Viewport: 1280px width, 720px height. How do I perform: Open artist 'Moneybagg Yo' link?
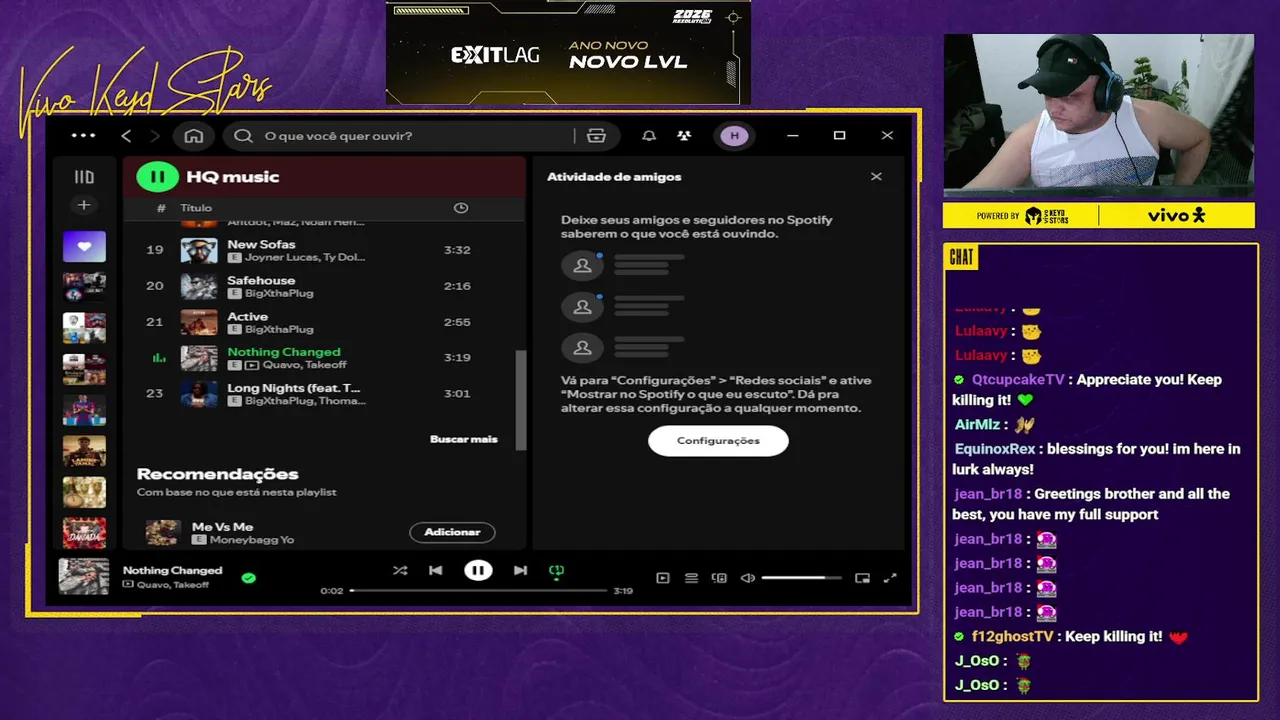[252, 540]
